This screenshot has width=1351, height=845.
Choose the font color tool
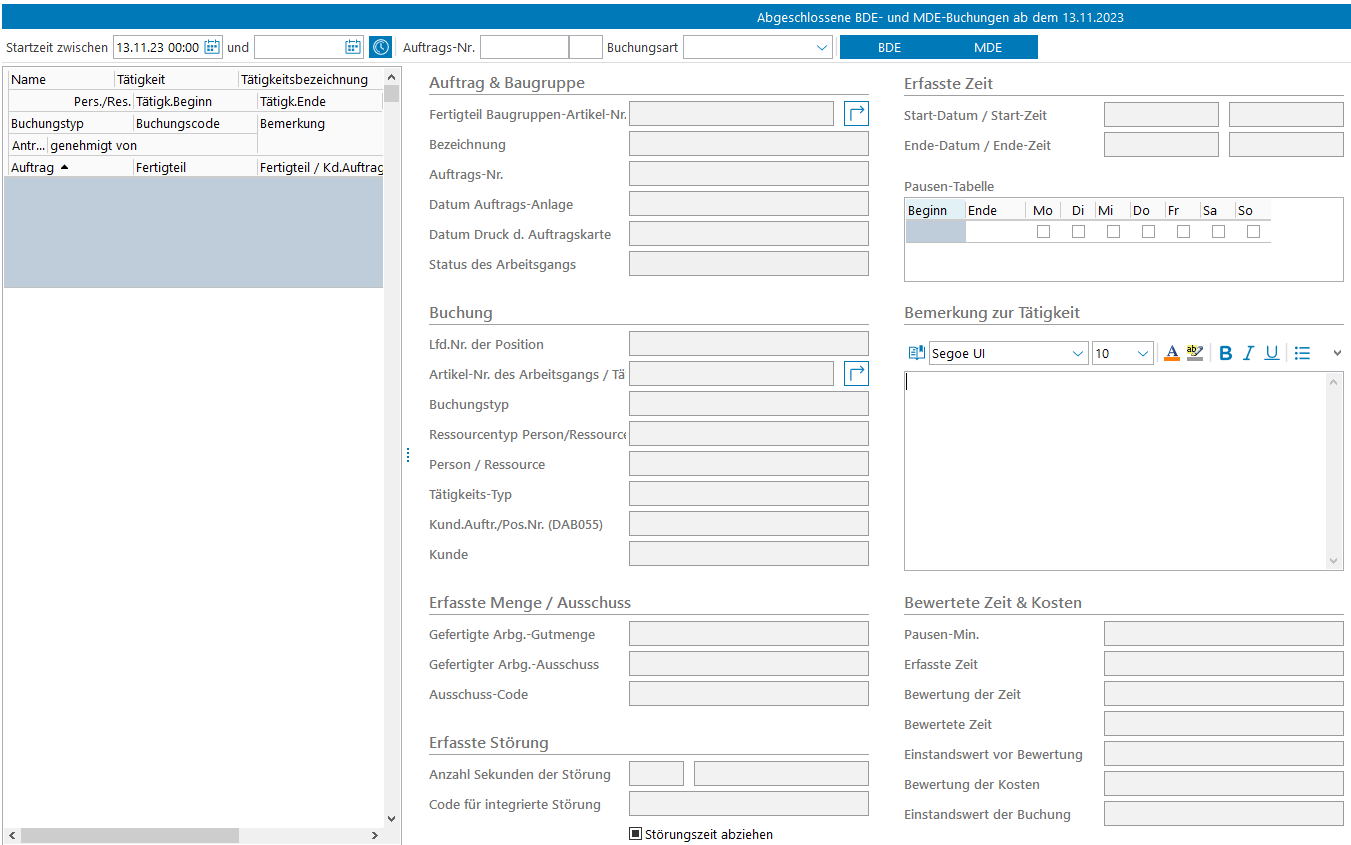[1172, 353]
